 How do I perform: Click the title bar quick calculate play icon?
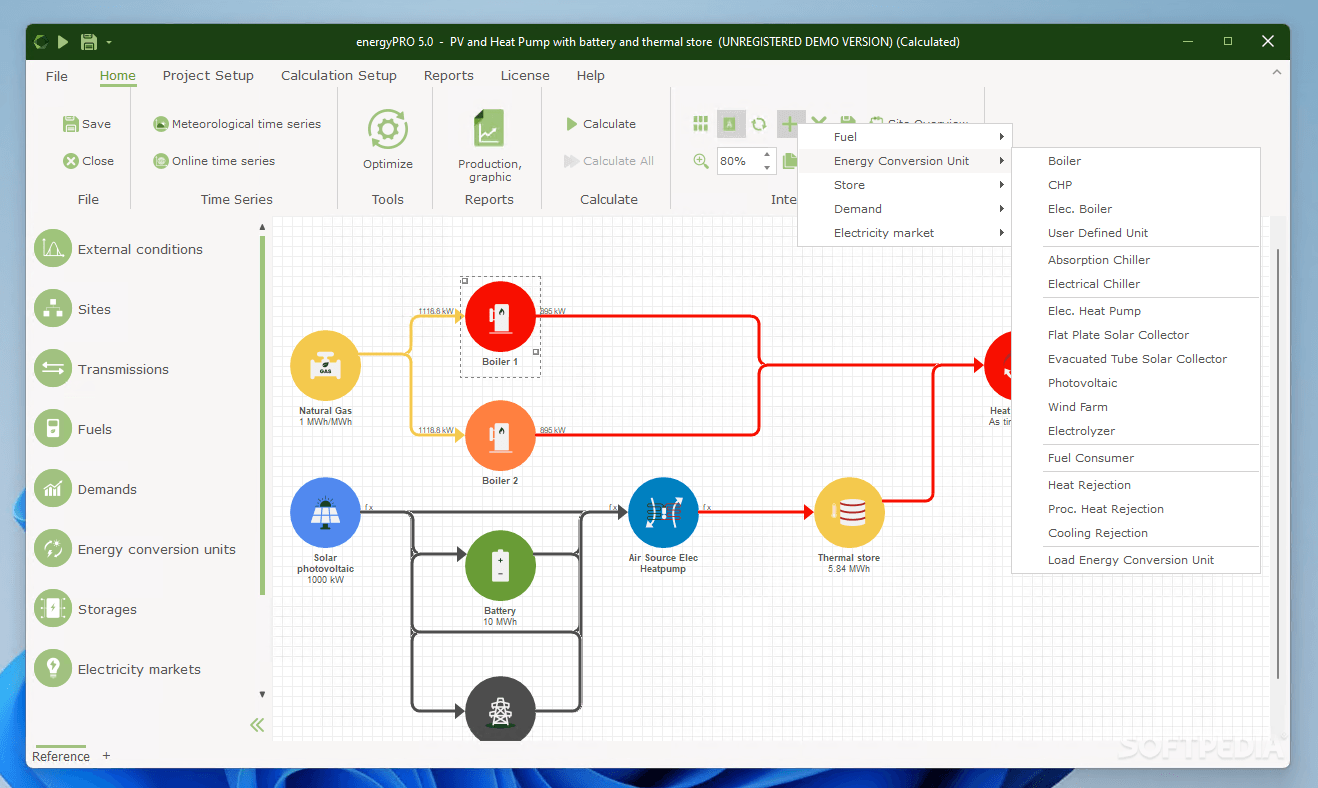(x=63, y=42)
